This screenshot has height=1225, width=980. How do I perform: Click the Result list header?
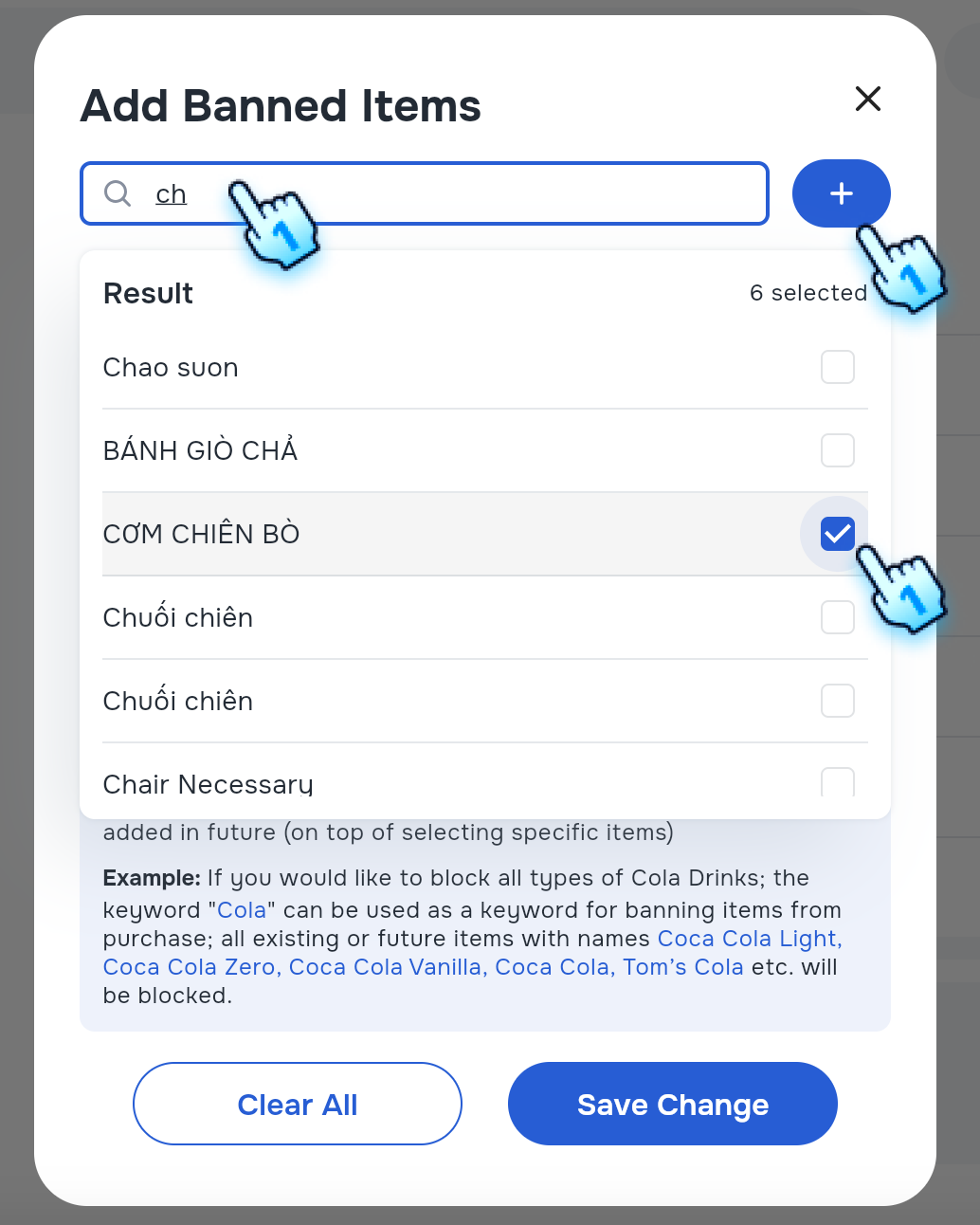[148, 293]
